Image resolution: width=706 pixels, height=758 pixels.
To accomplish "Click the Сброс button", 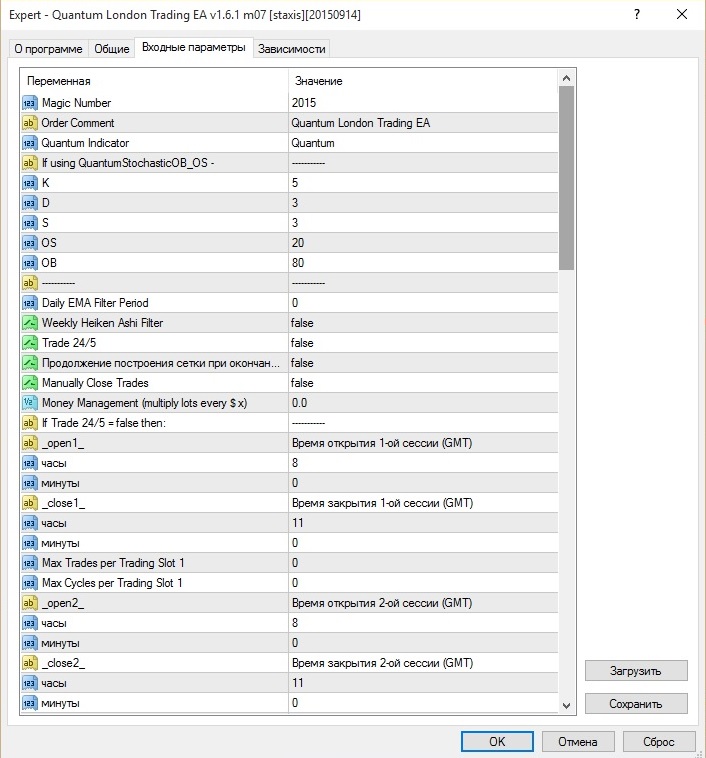I will click(x=659, y=742).
